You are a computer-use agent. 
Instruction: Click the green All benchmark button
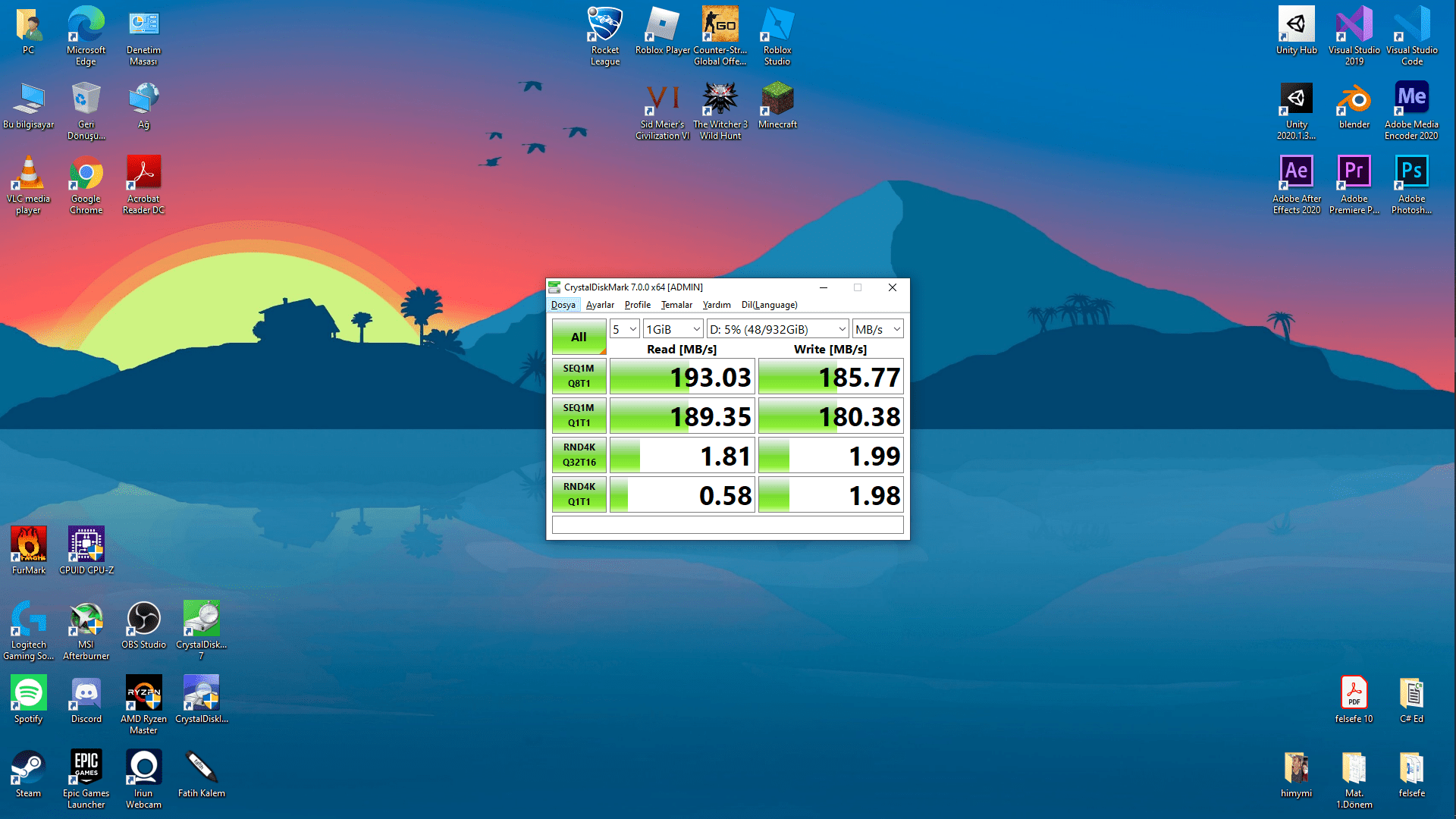[x=579, y=337]
